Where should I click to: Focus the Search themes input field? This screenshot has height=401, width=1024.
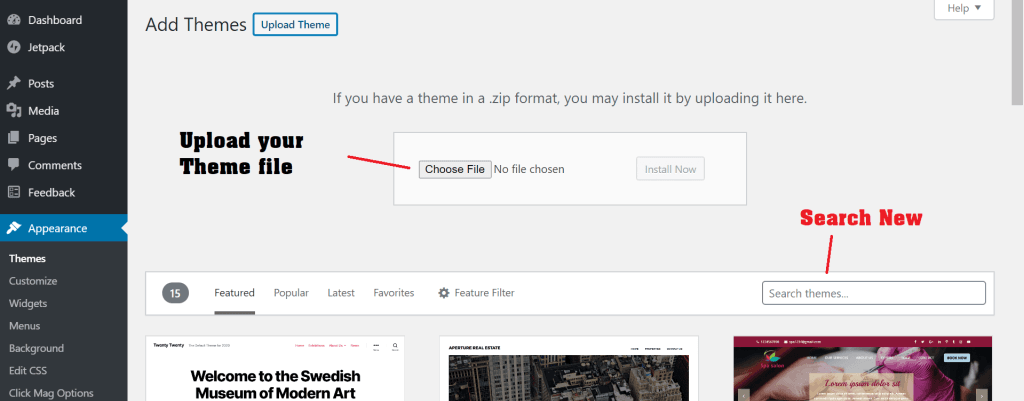coord(873,293)
